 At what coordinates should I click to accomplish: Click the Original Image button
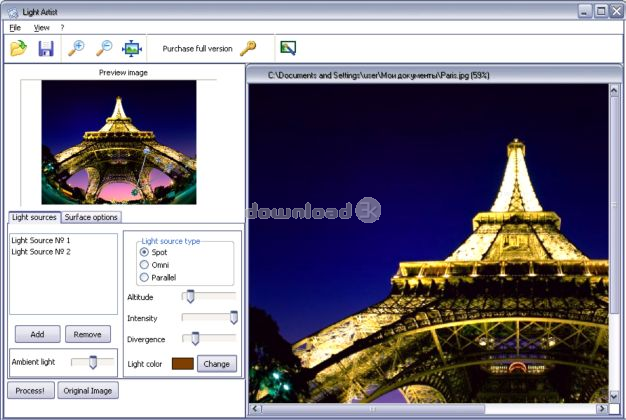88,390
